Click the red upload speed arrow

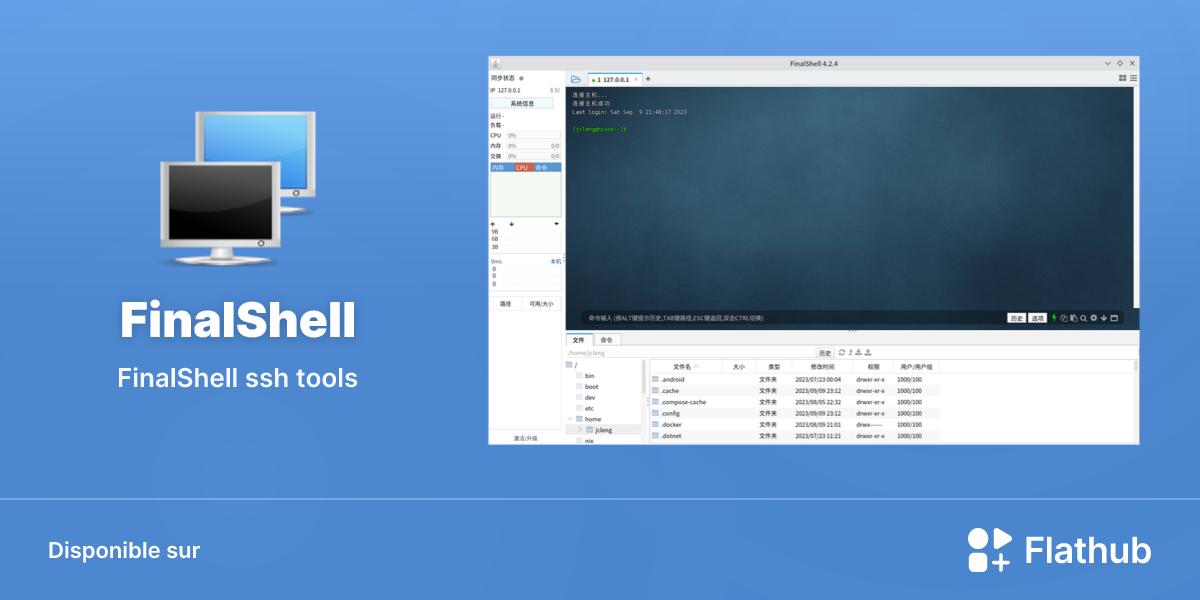coord(492,224)
